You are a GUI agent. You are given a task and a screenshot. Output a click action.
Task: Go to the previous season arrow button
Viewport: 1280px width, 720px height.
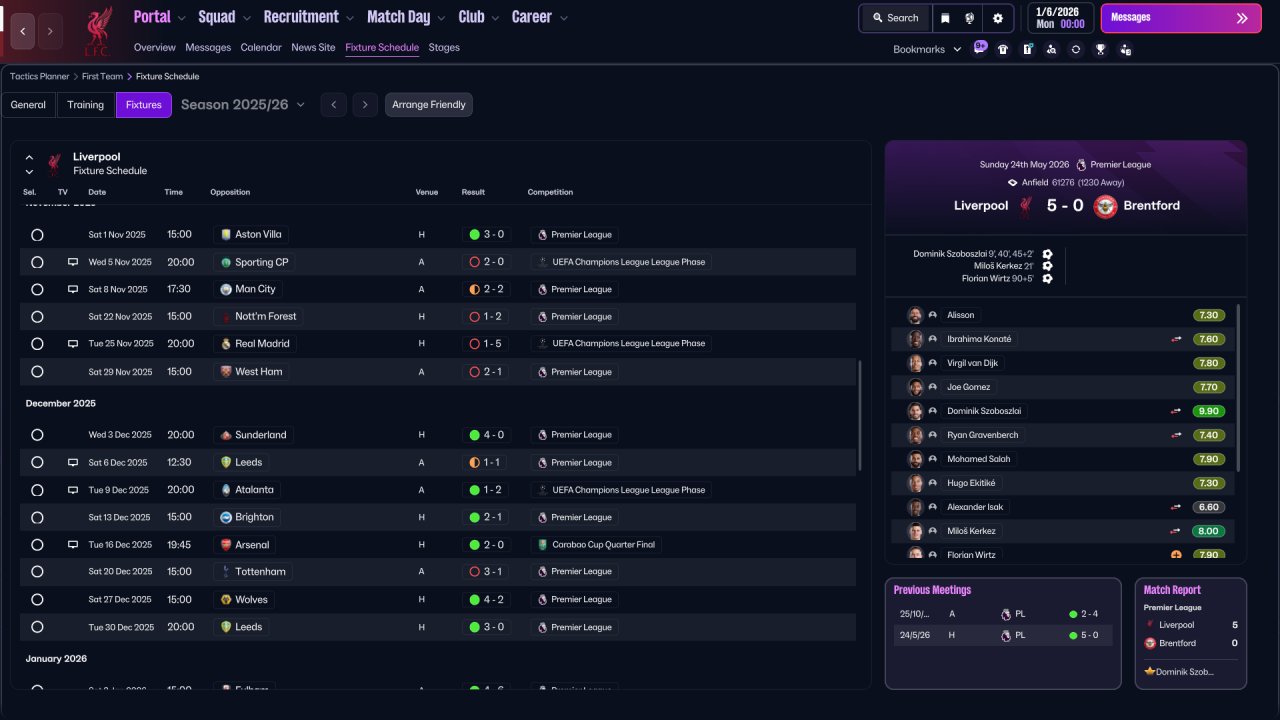[x=334, y=105]
